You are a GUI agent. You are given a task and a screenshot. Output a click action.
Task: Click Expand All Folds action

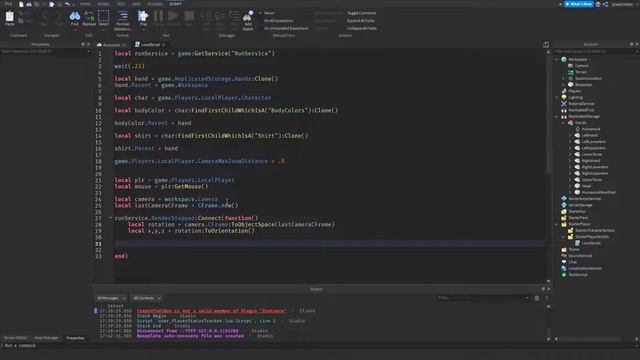(361, 20)
